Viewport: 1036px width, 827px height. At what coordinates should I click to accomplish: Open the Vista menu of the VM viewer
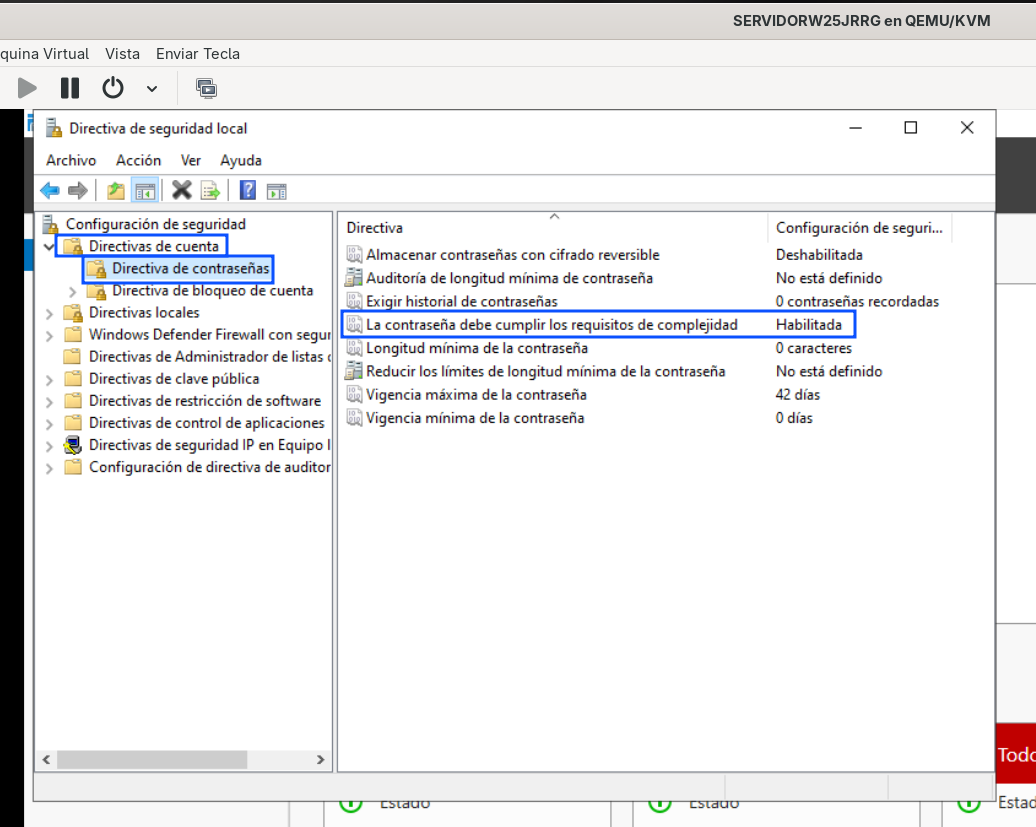pyautogui.click(x=122, y=54)
